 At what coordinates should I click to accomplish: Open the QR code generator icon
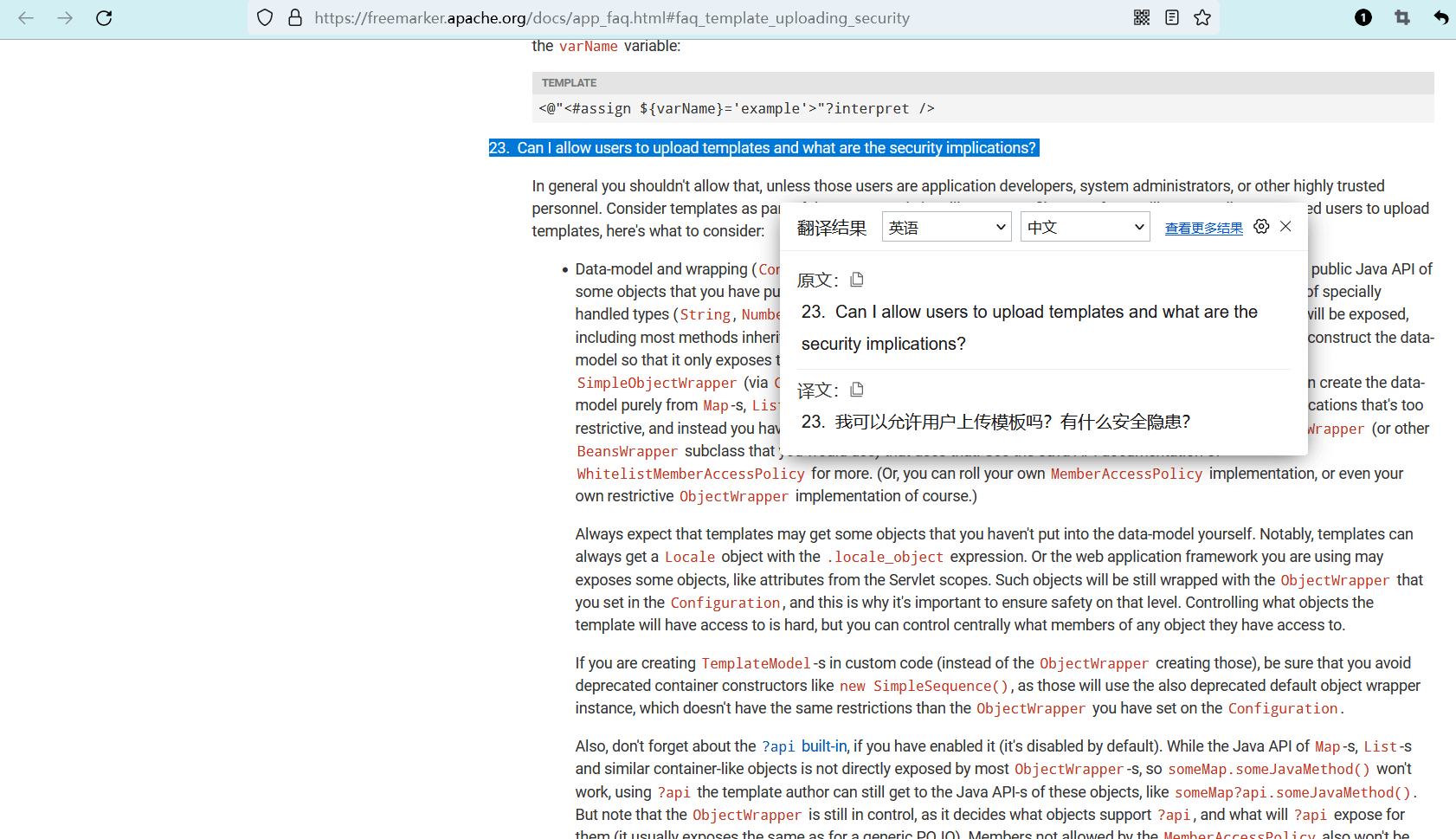click(x=1142, y=18)
